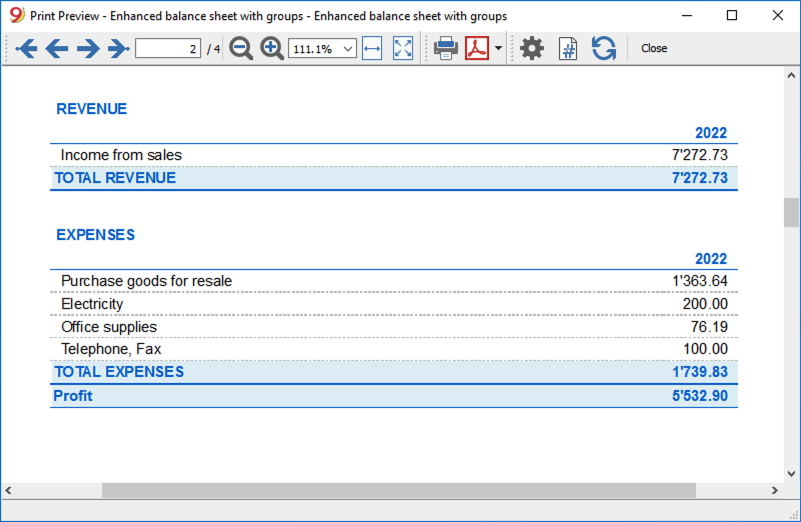Click the 76.19 office supplies amount
801x522 pixels.
709,327
